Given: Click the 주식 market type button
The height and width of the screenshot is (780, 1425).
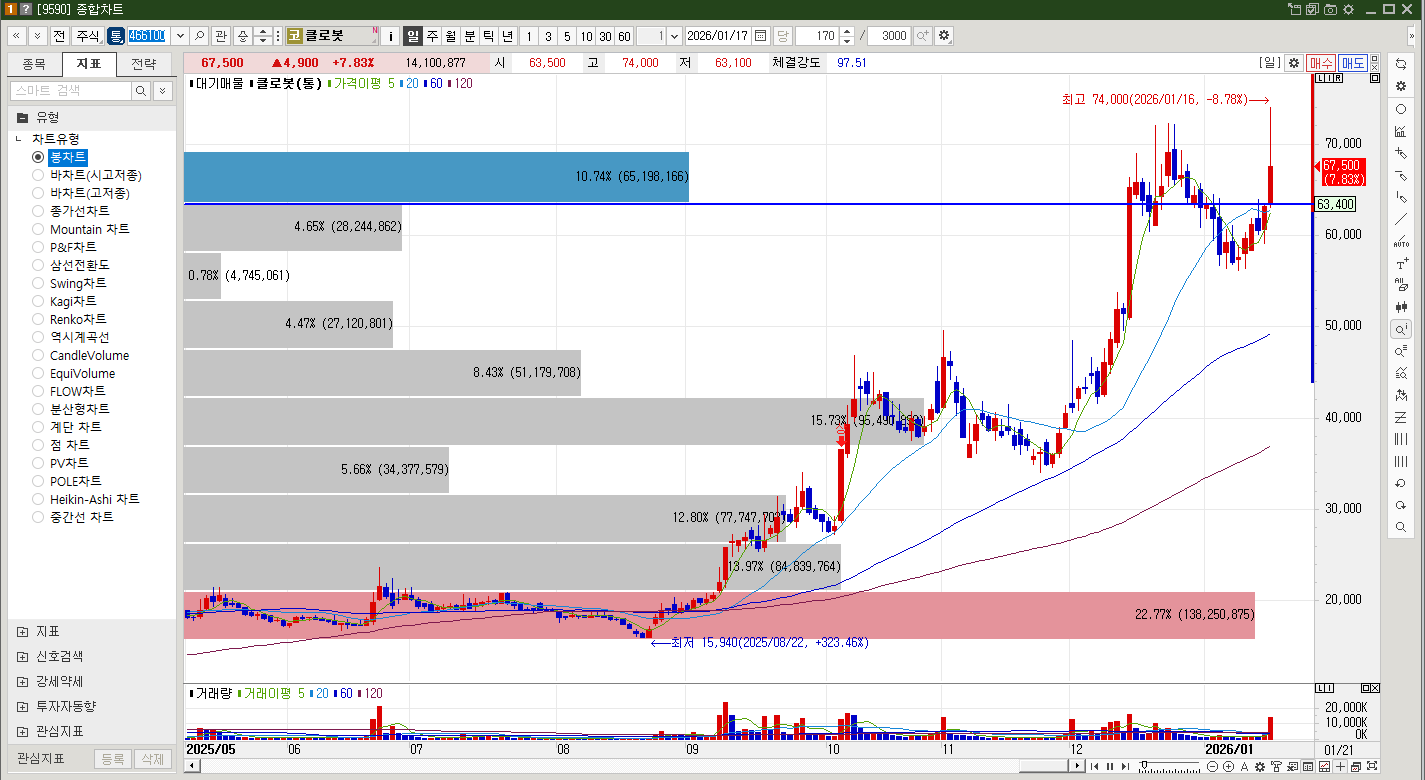Looking at the screenshot, I should click(87, 36).
